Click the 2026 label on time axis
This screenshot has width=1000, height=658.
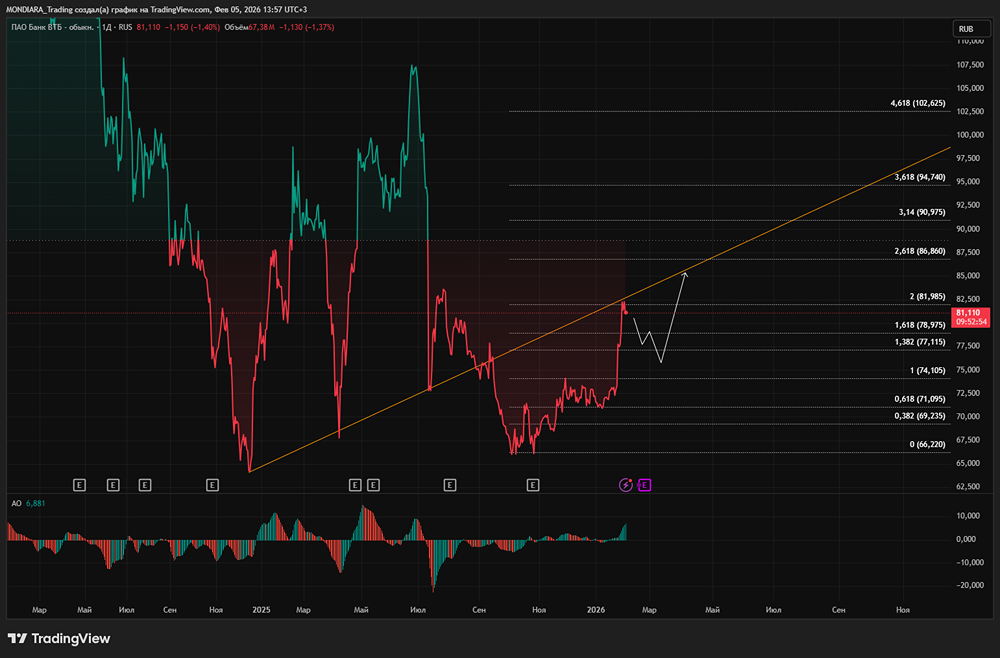pyautogui.click(x=596, y=610)
